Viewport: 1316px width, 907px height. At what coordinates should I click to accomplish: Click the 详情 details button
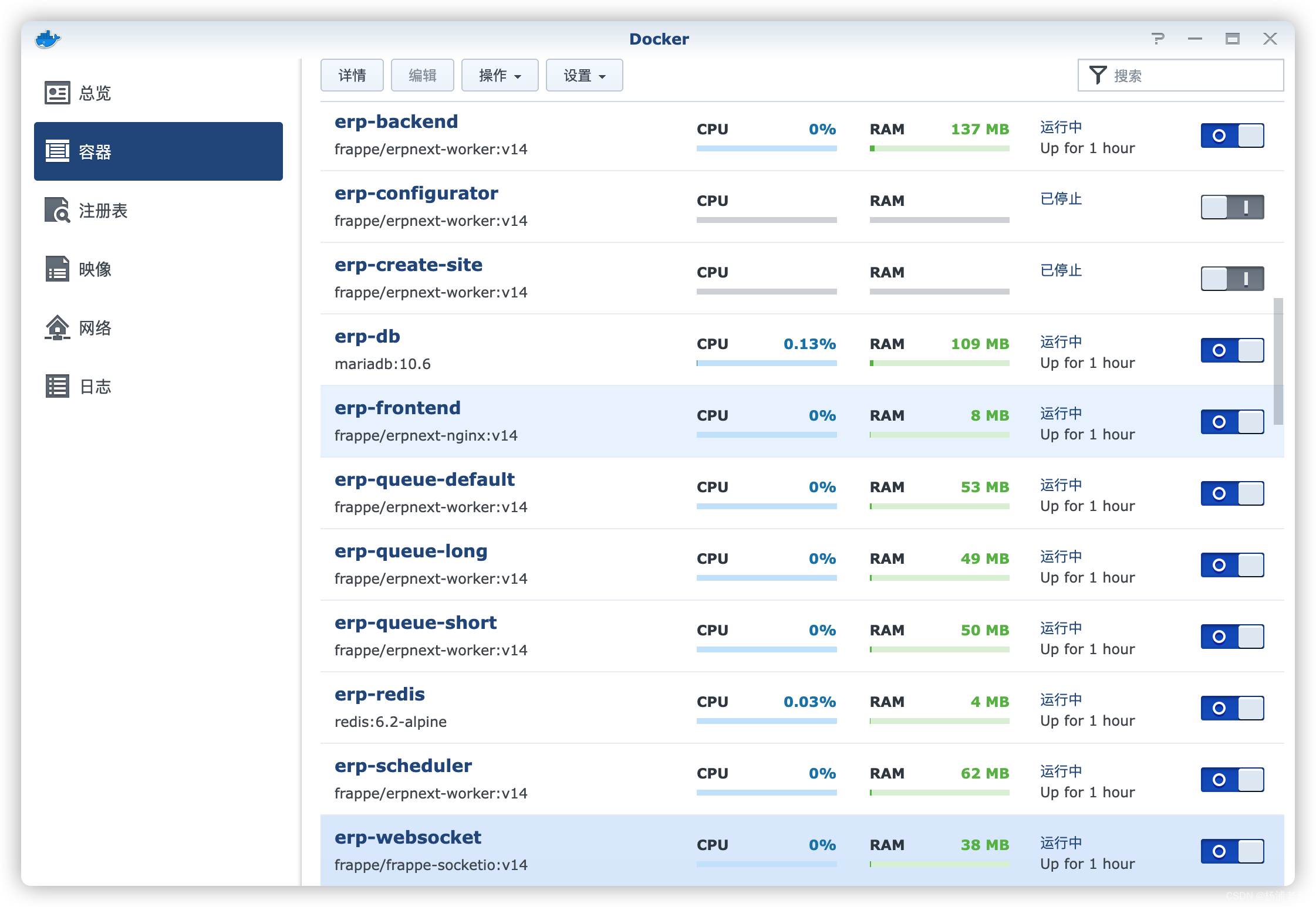click(x=352, y=75)
